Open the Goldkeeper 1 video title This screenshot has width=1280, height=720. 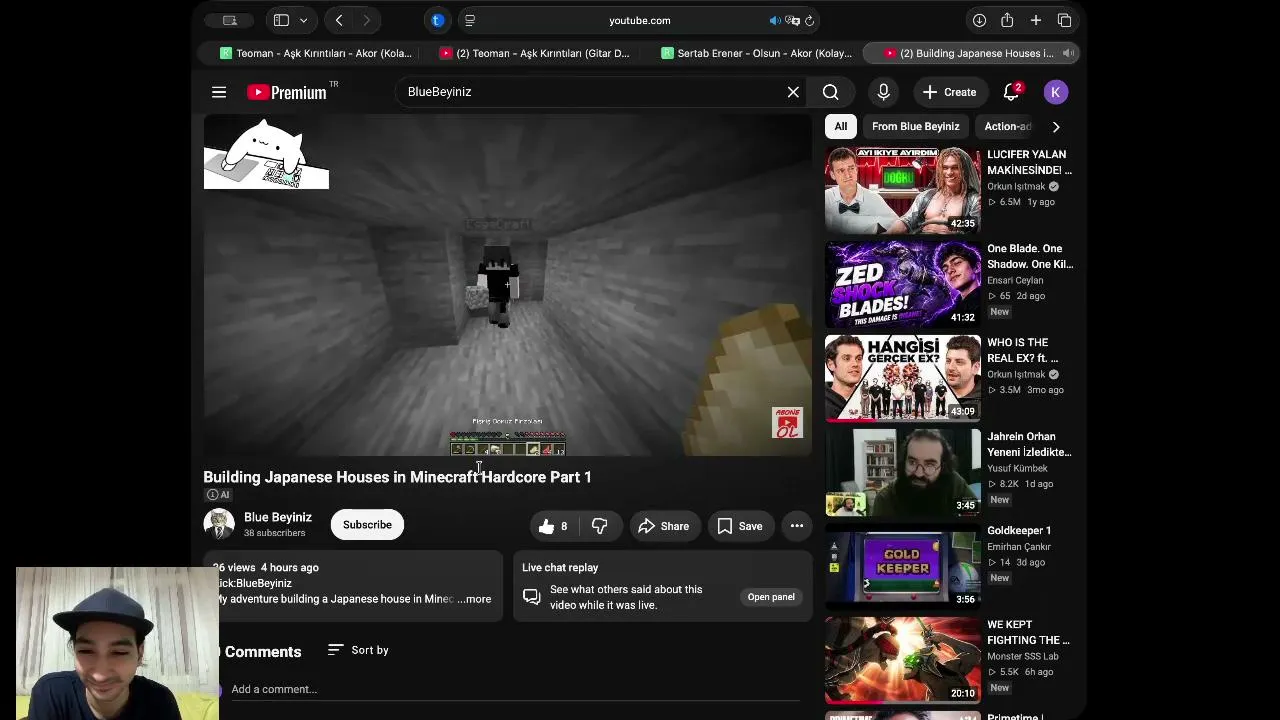(x=1019, y=530)
